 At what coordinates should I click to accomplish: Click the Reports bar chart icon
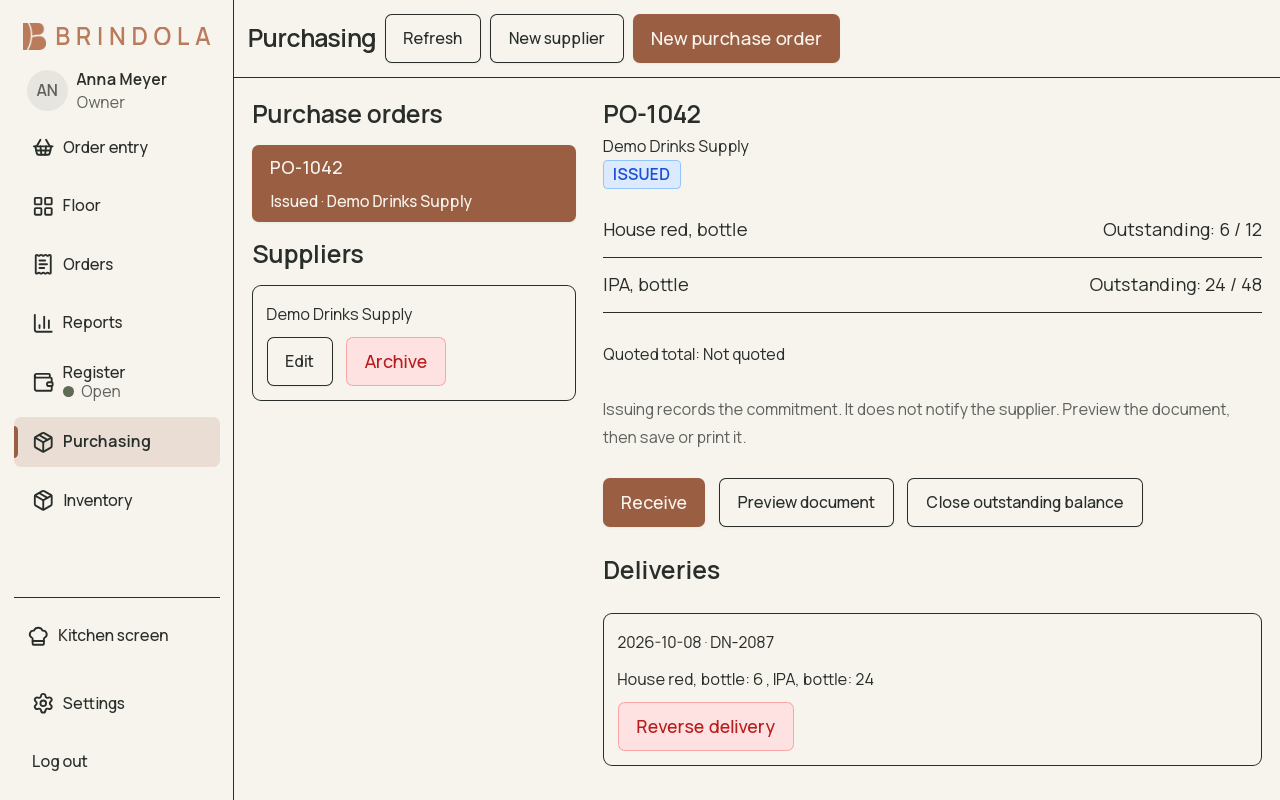[x=43, y=322]
